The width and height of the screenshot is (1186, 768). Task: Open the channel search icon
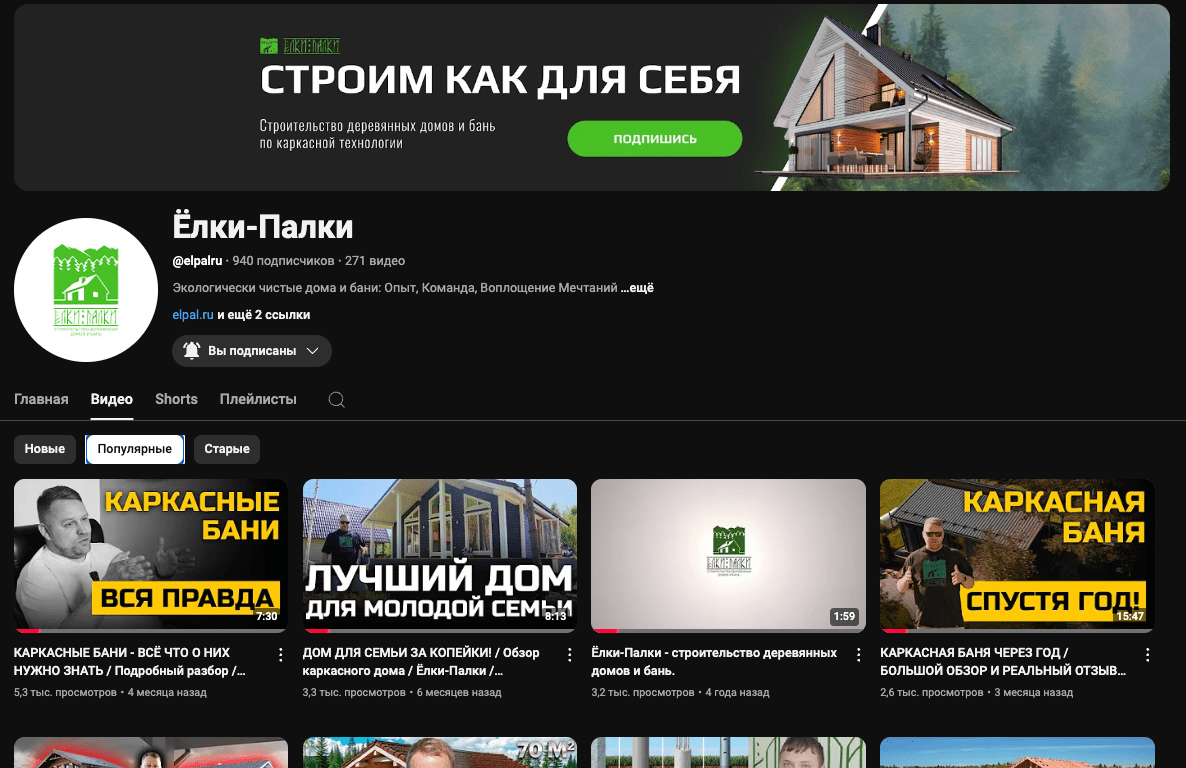[x=336, y=399]
